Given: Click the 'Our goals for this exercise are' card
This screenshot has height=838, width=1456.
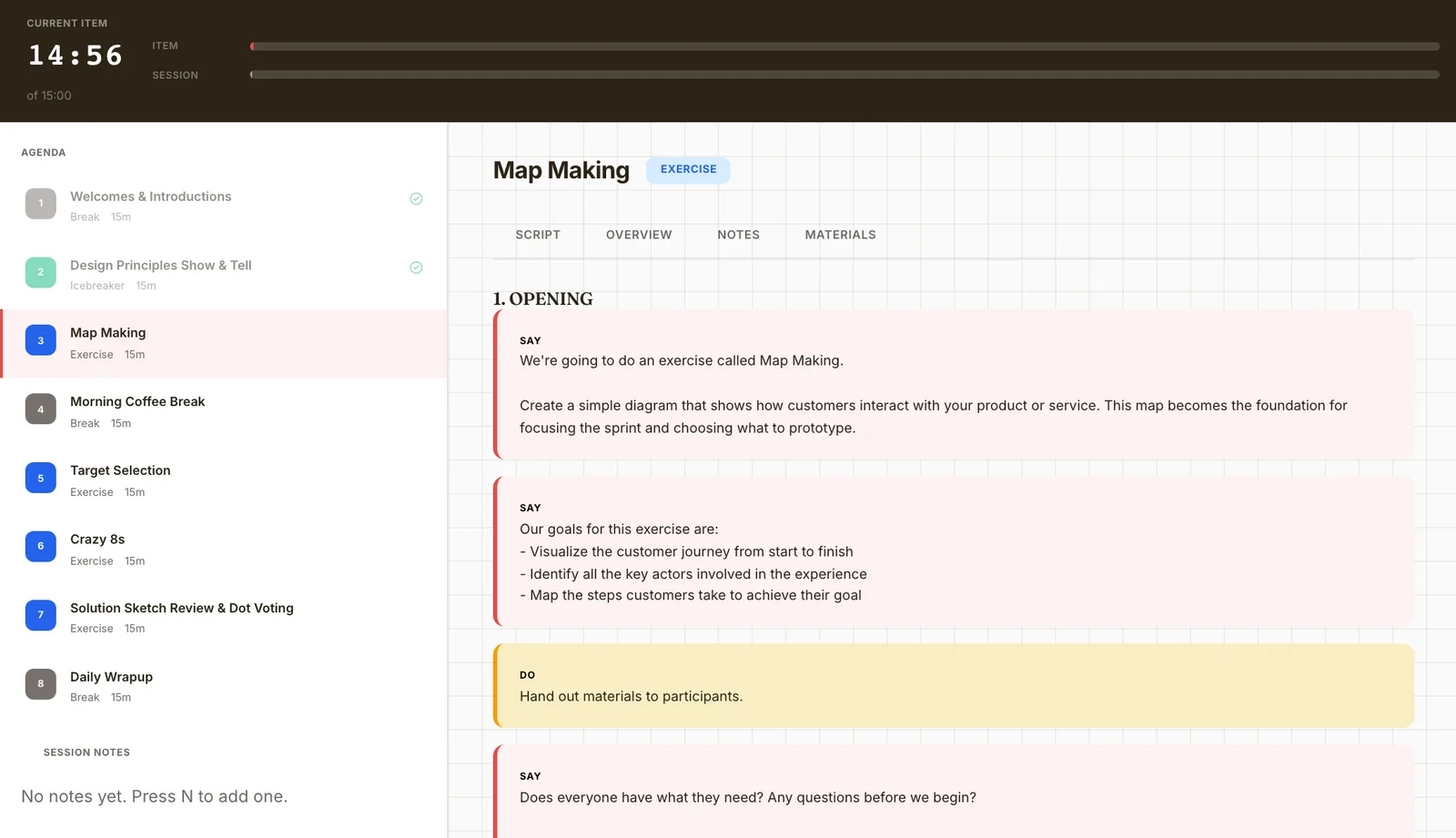Looking at the screenshot, I should [954, 551].
